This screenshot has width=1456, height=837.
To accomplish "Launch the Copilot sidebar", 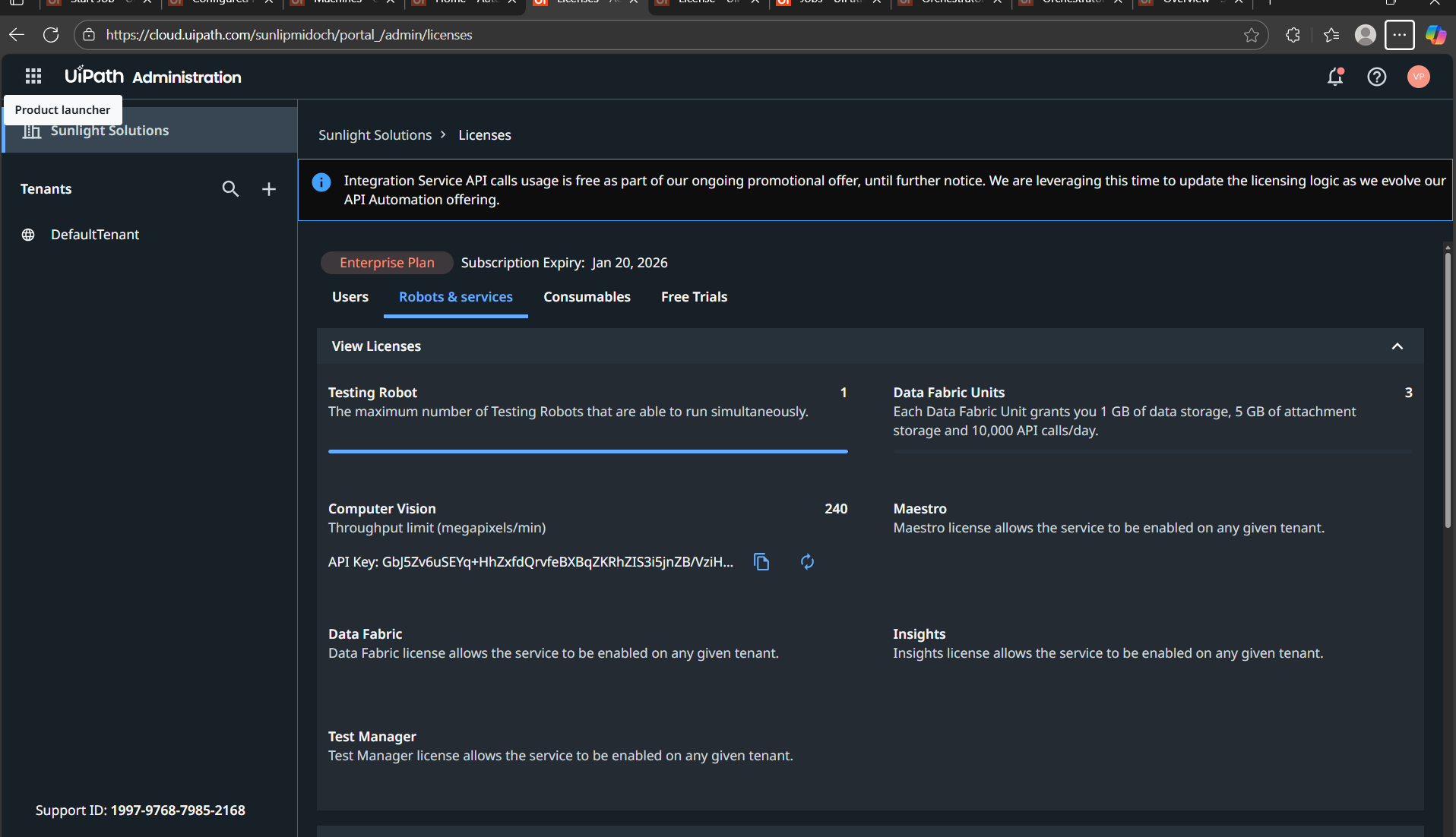I will [x=1435, y=35].
